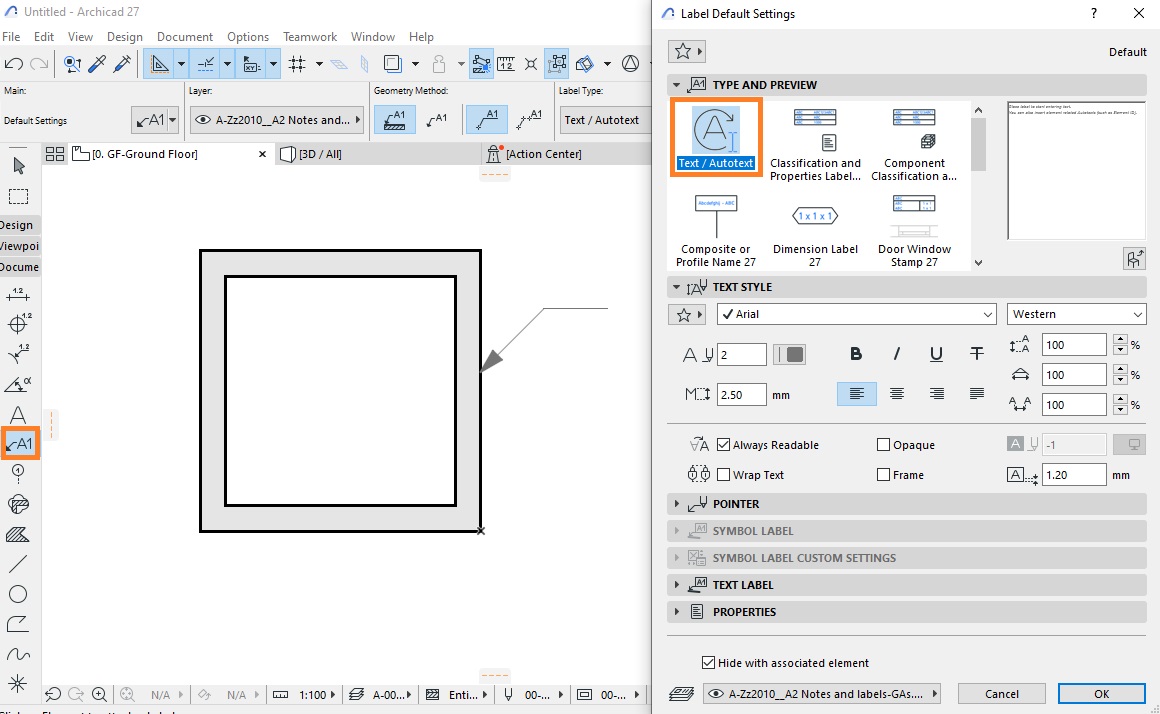Click the text pen color swatch

tap(789, 354)
